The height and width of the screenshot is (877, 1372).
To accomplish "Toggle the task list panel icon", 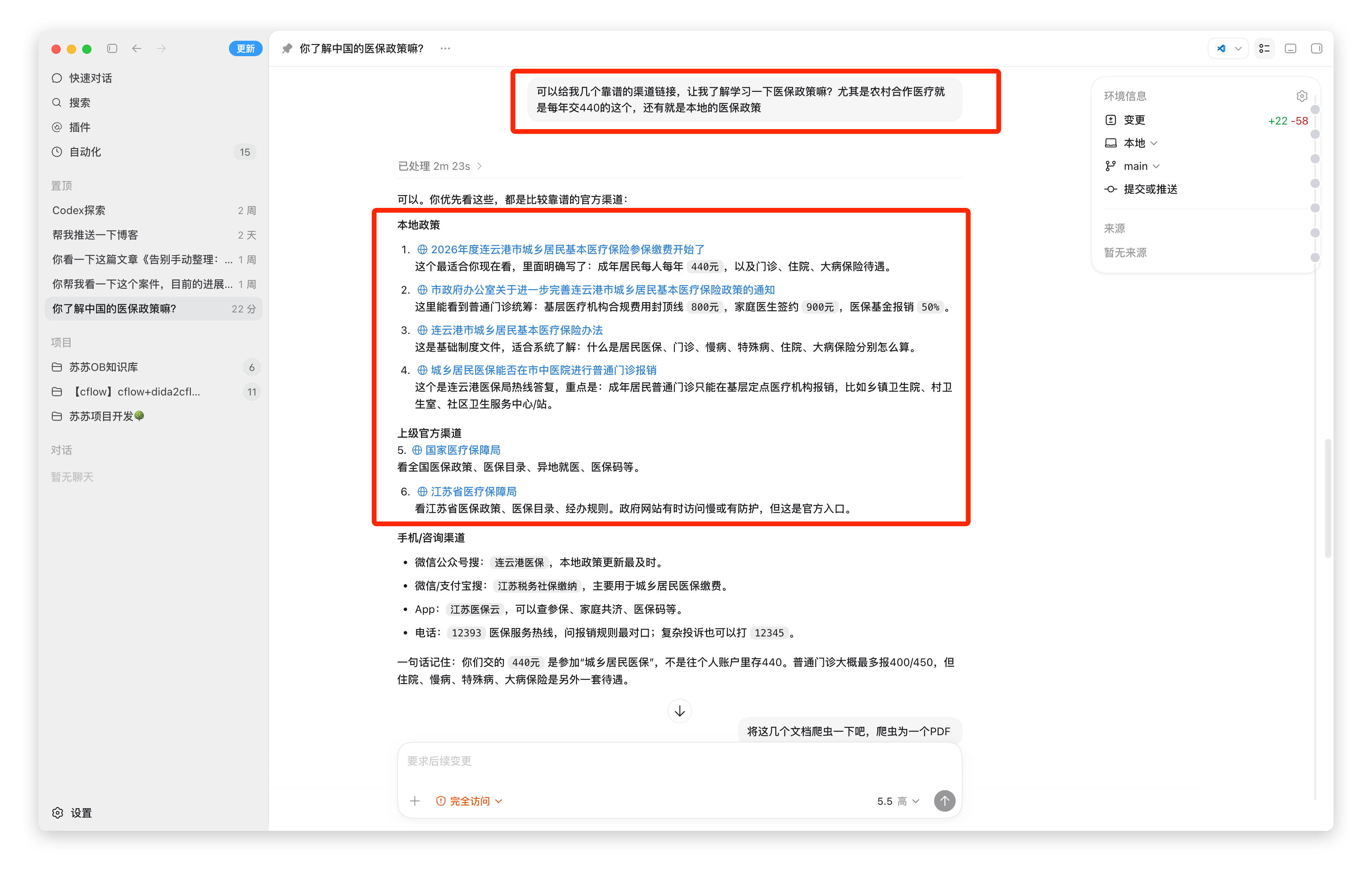I will pos(1265,48).
